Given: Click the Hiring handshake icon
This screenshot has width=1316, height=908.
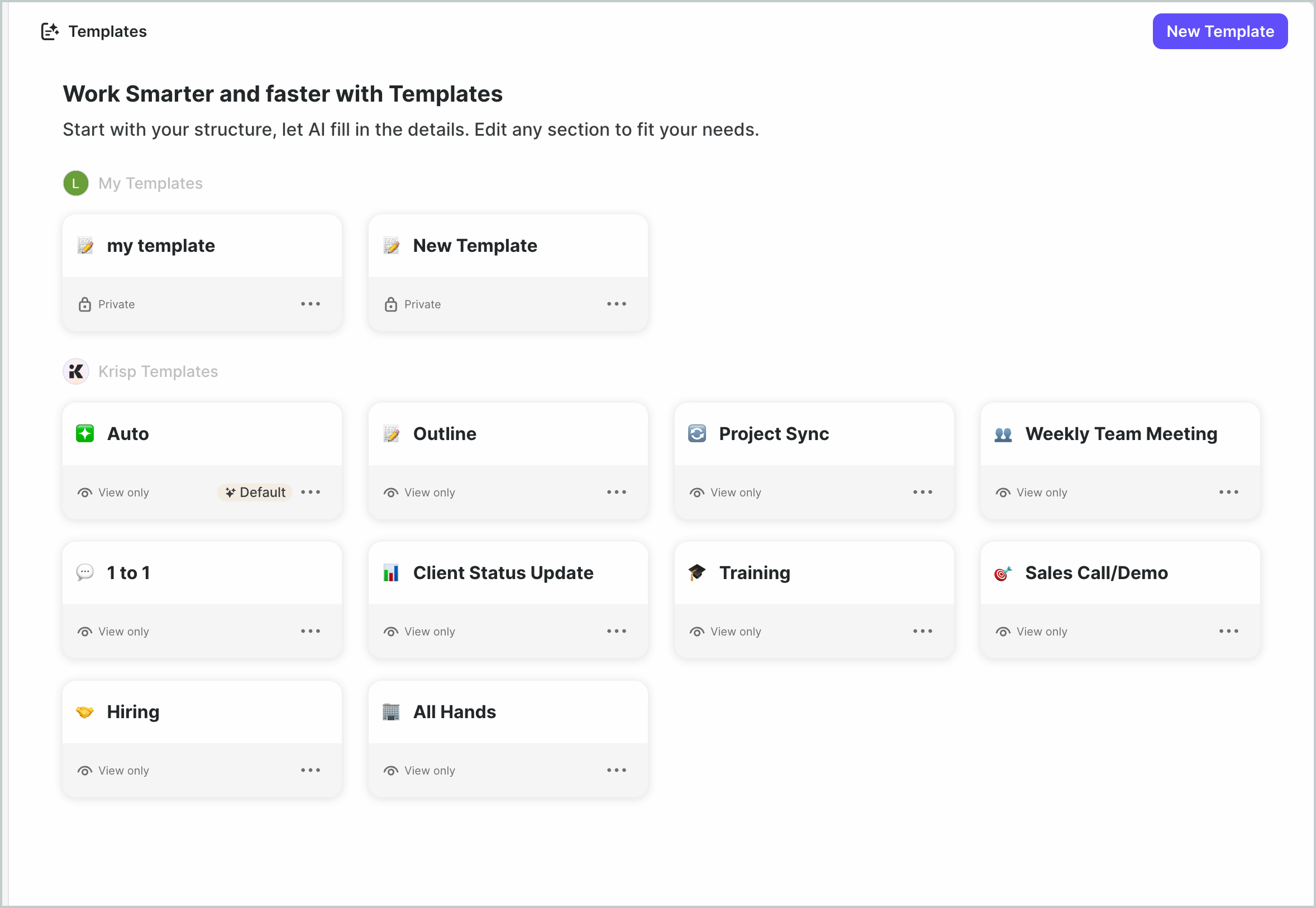Looking at the screenshot, I should 85,712.
